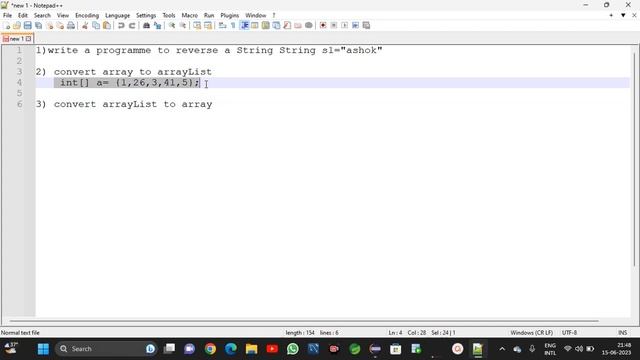Click the Zoom In toolbar icon

pos(172,25)
